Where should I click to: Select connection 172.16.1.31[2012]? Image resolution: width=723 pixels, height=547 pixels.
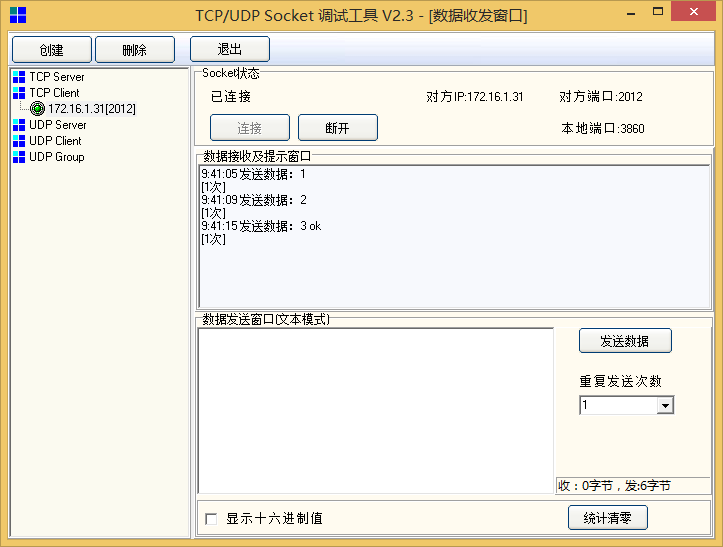click(92, 109)
